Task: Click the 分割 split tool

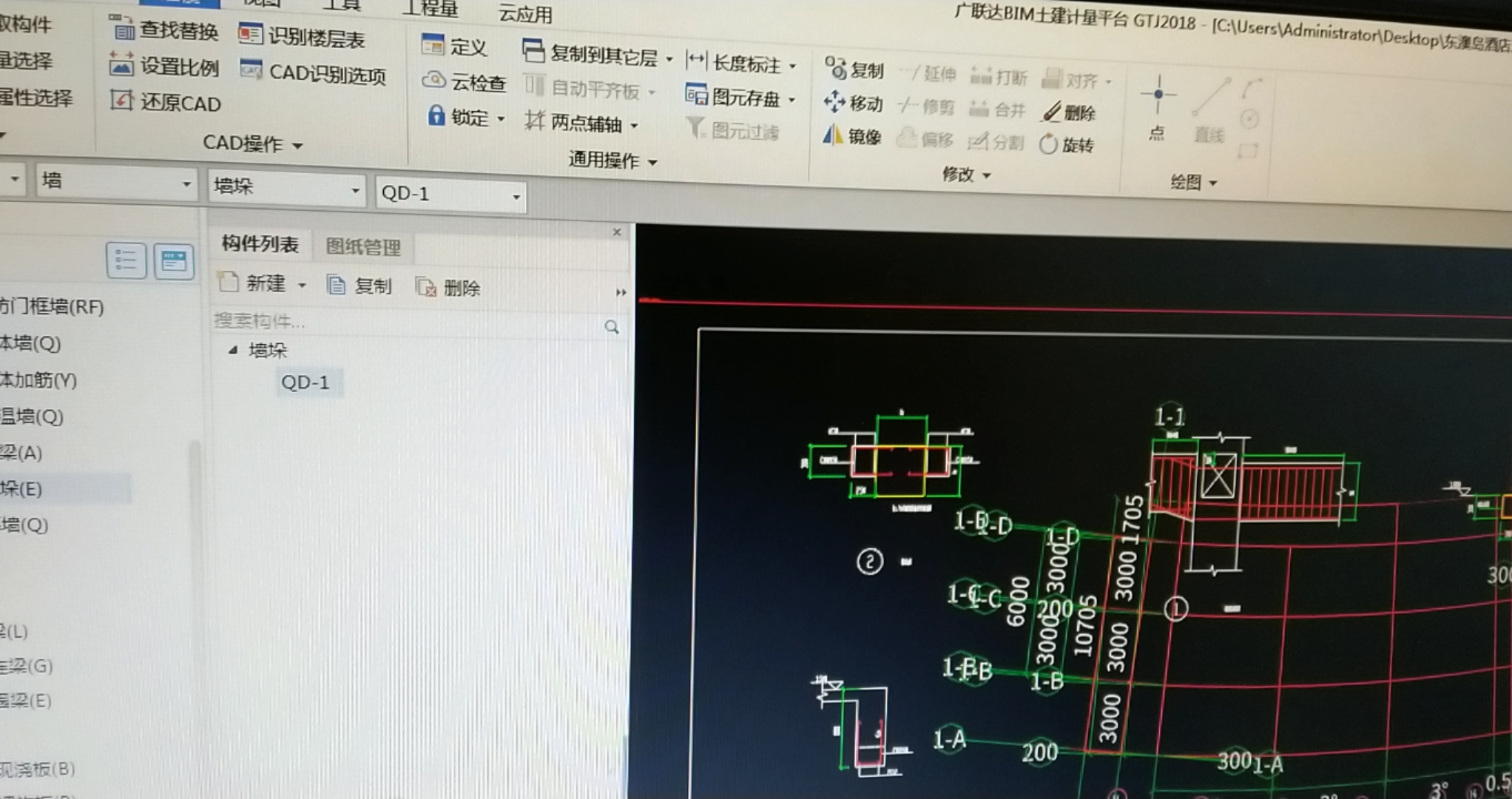Action: pos(996,141)
